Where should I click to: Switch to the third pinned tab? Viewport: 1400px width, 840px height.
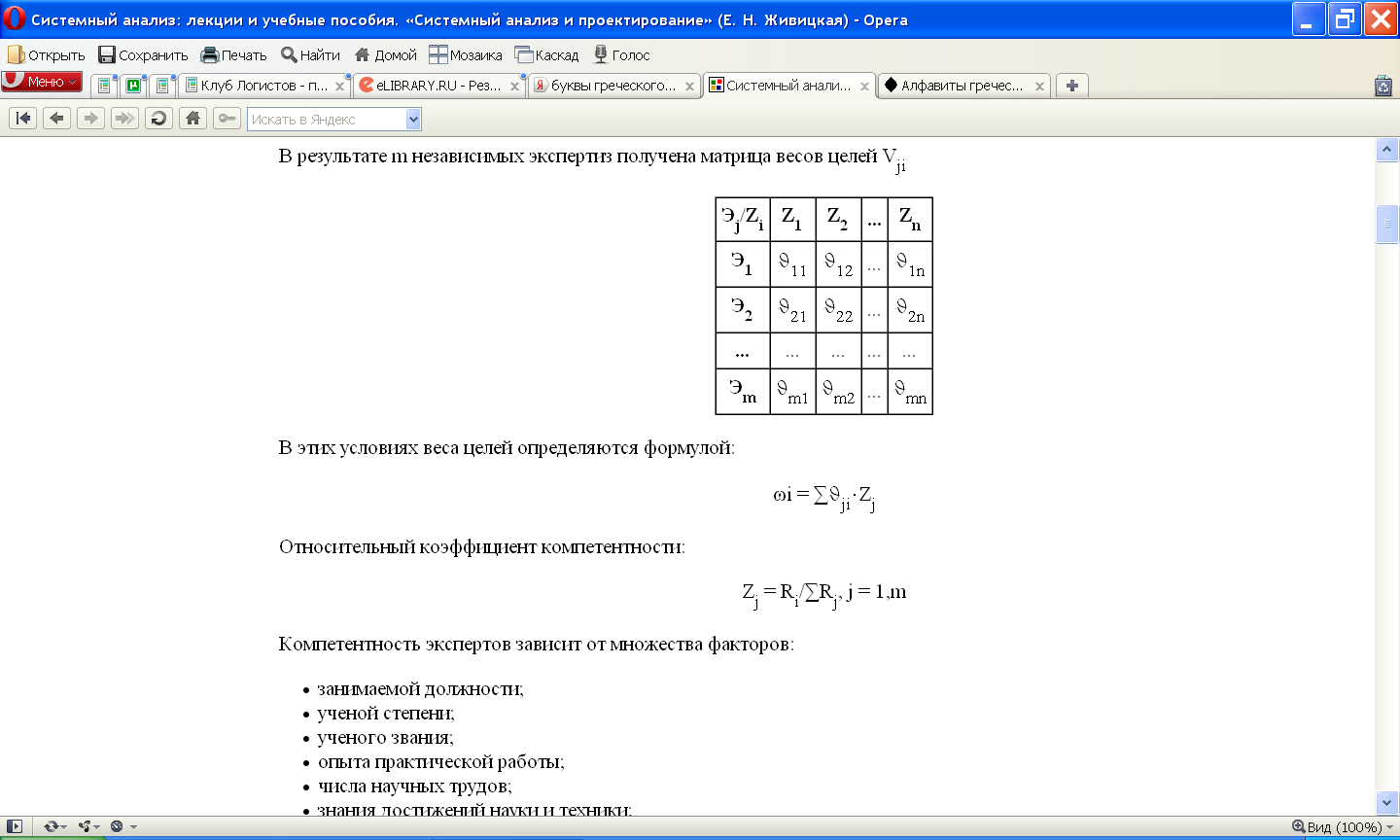(162, 86)
